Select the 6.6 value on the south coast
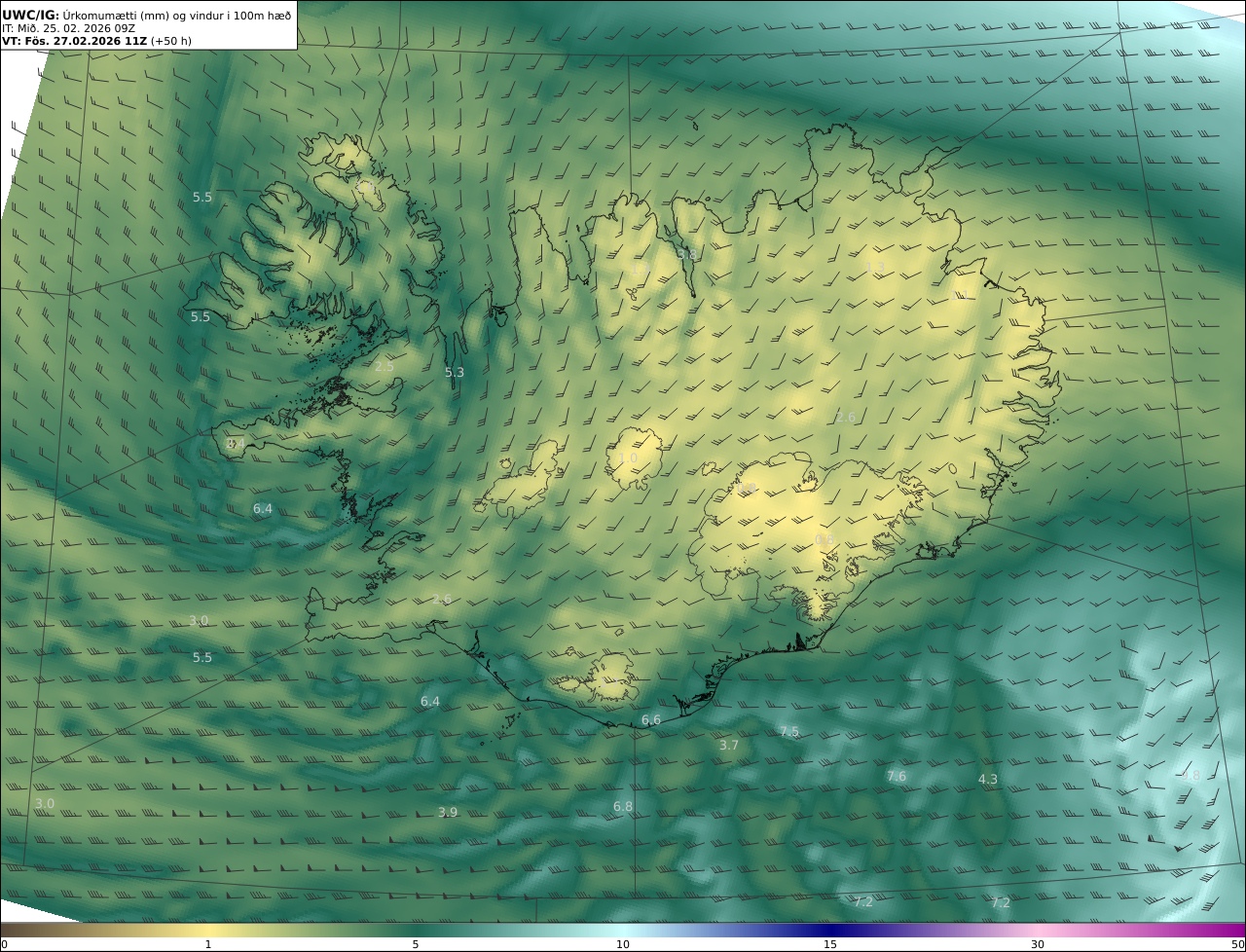The image size is (1246, 952). pos(651,720)
